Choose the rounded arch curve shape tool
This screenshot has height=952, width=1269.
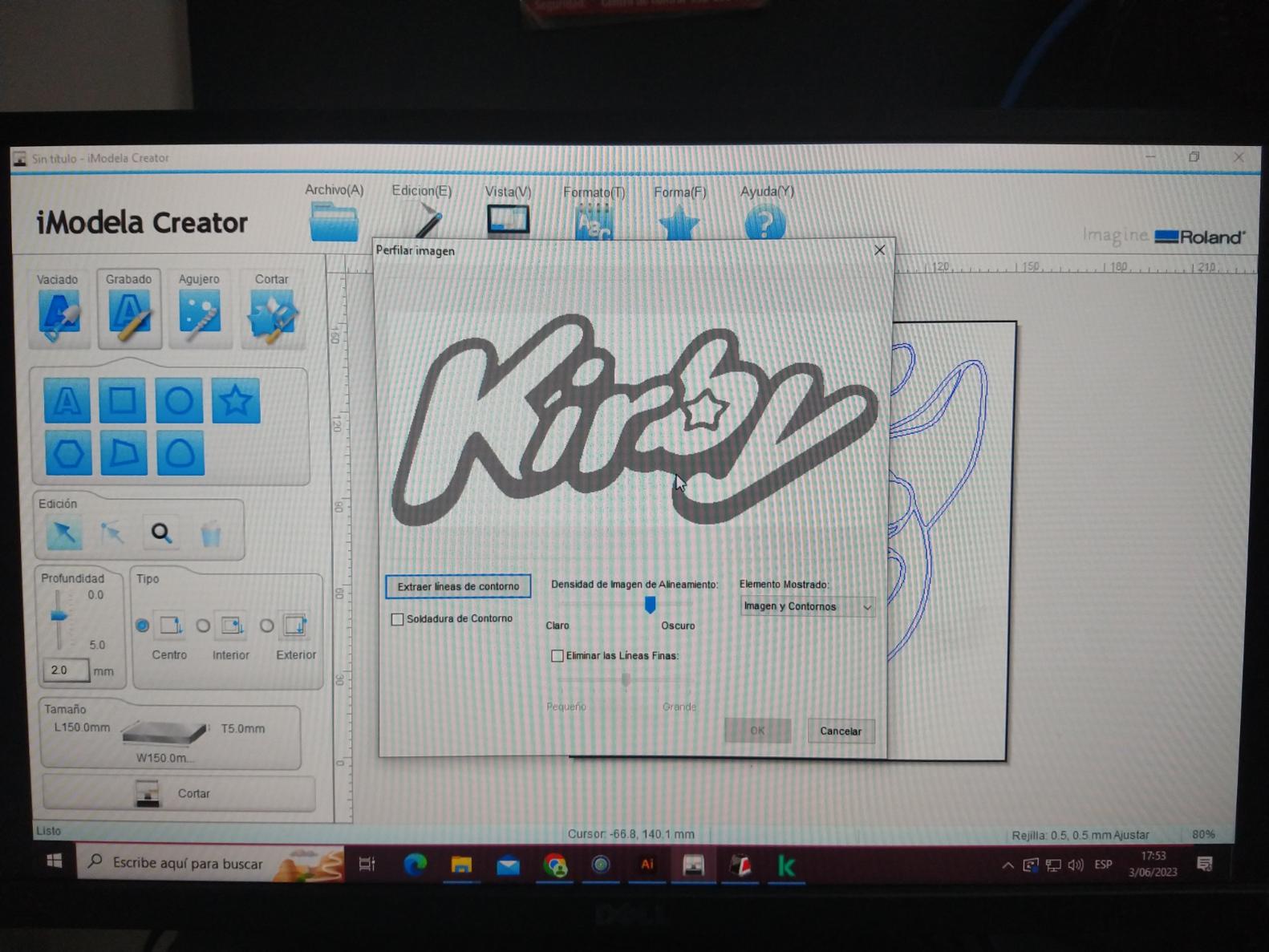click(180, 453)
